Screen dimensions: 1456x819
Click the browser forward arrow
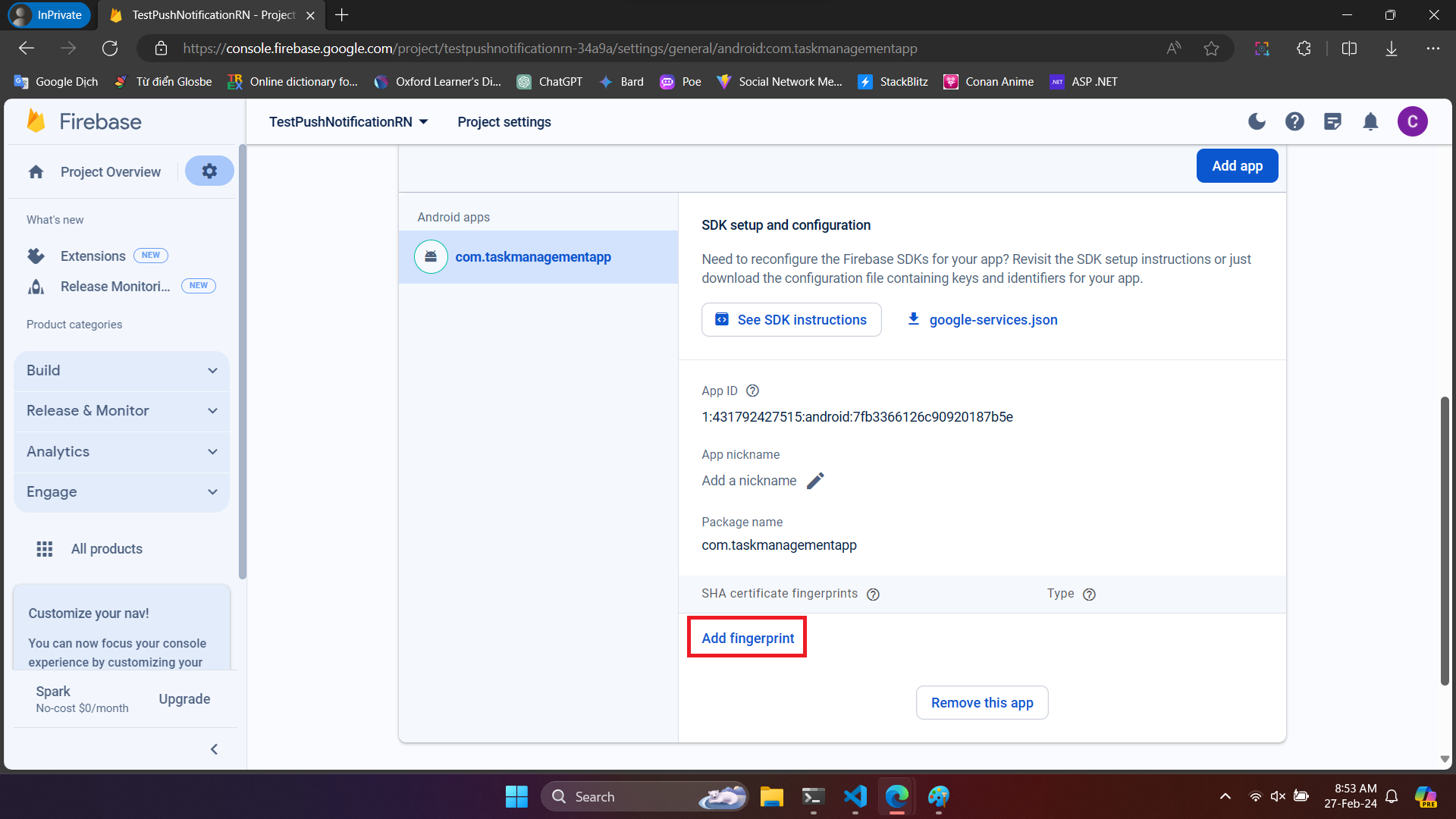pos(68,49)
